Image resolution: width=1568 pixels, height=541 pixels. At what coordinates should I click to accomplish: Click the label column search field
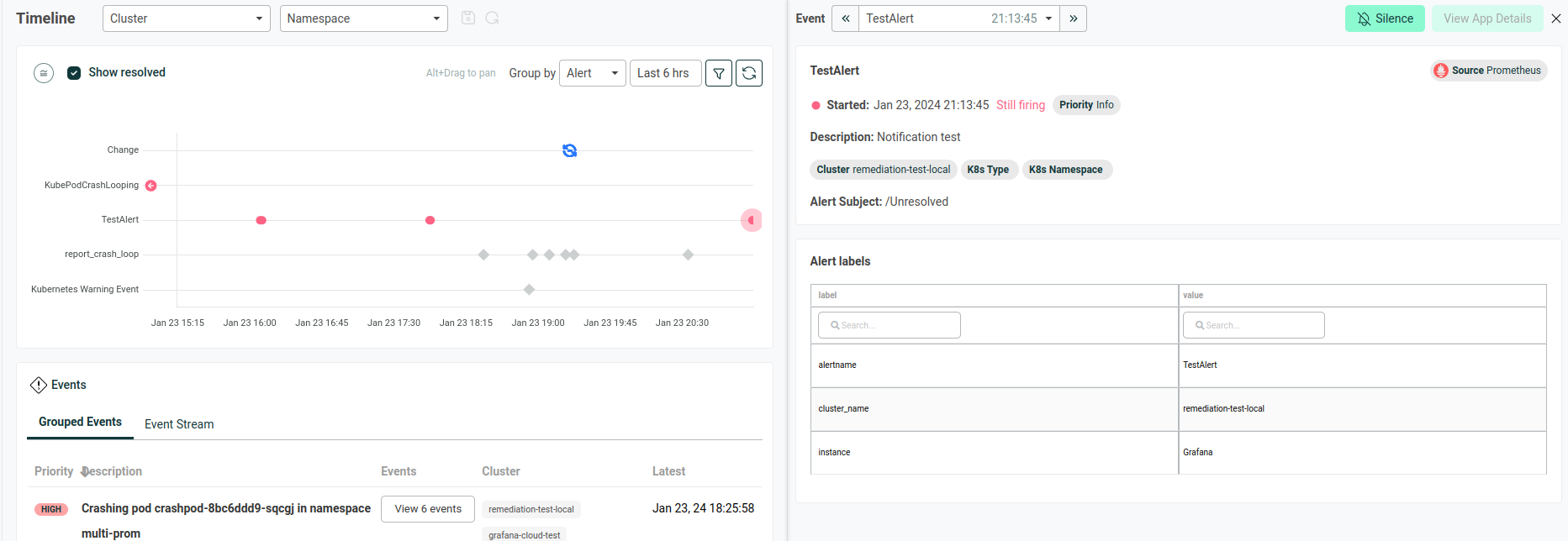click(889, 325)
